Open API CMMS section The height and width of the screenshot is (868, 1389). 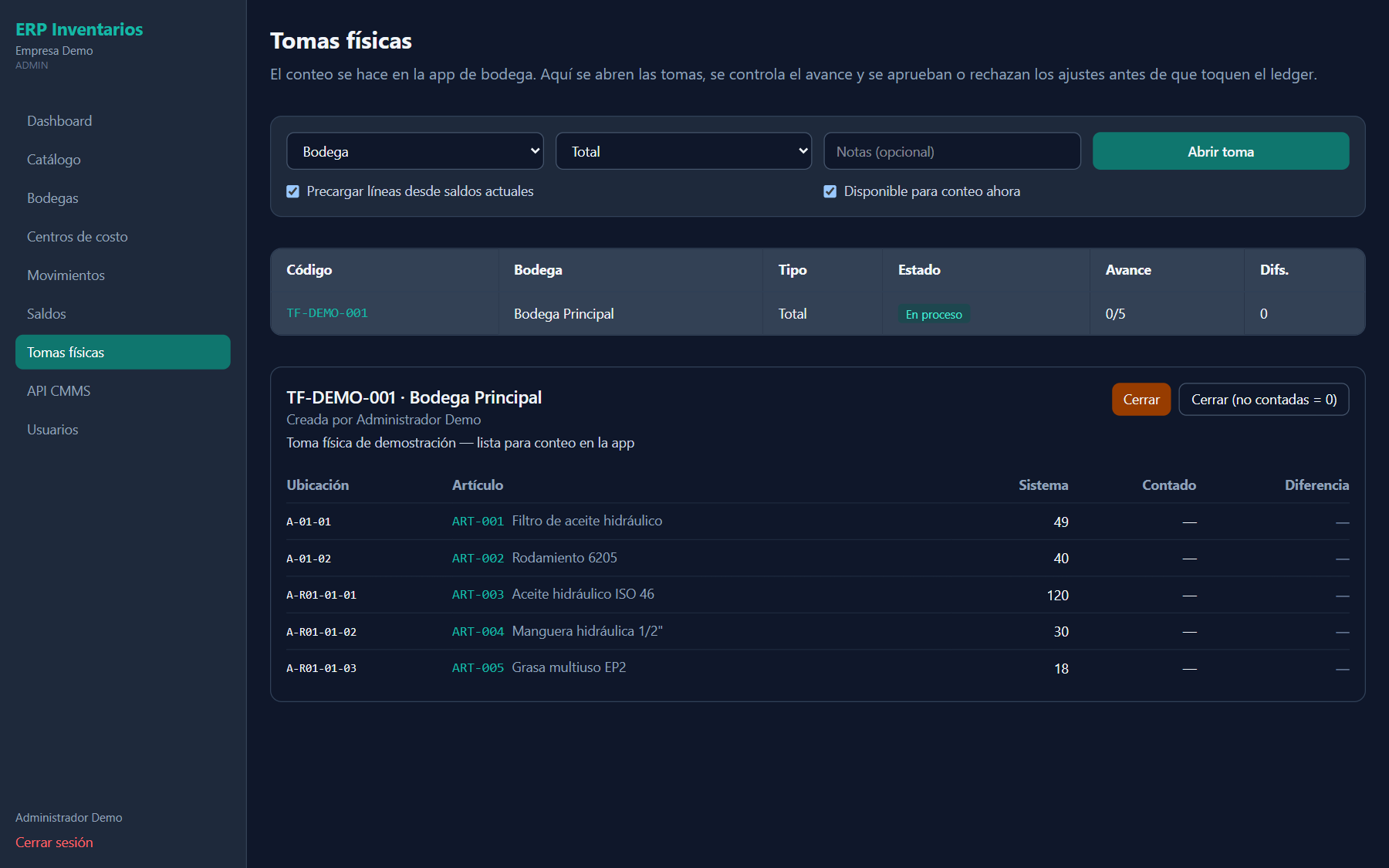[123, 391]
